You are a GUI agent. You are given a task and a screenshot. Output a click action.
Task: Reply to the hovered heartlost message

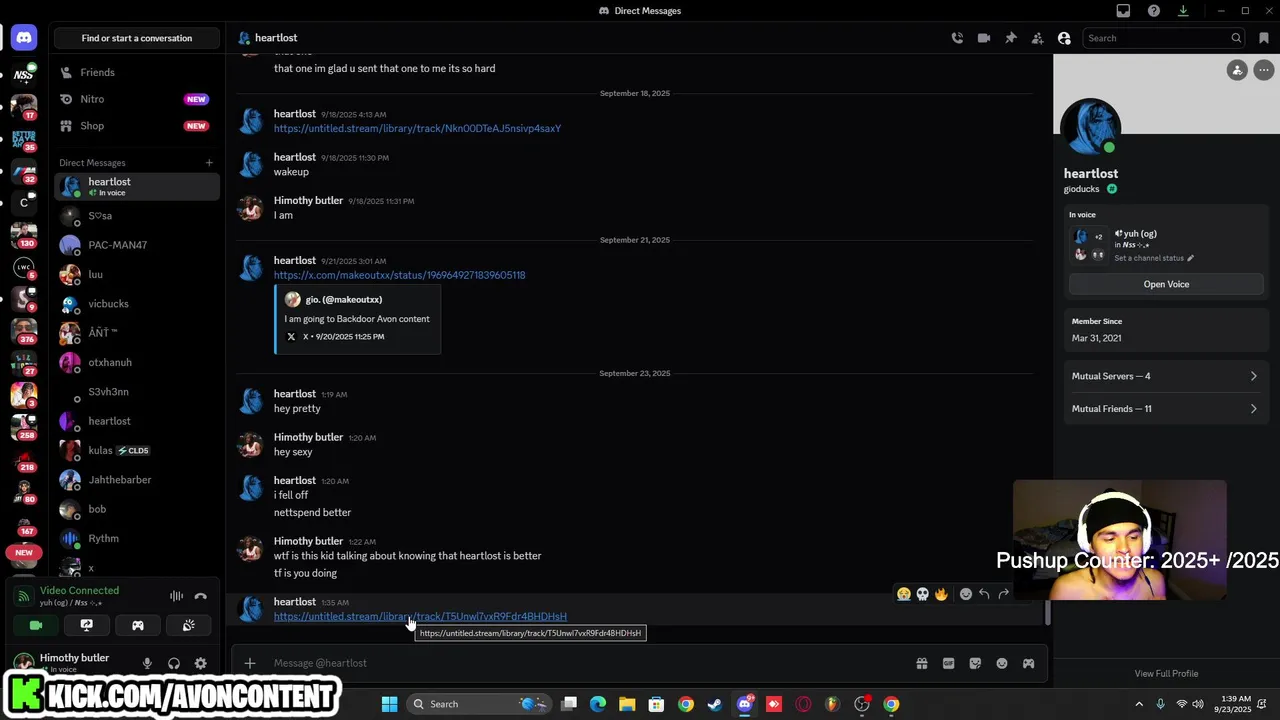click(x=984, y=594)
